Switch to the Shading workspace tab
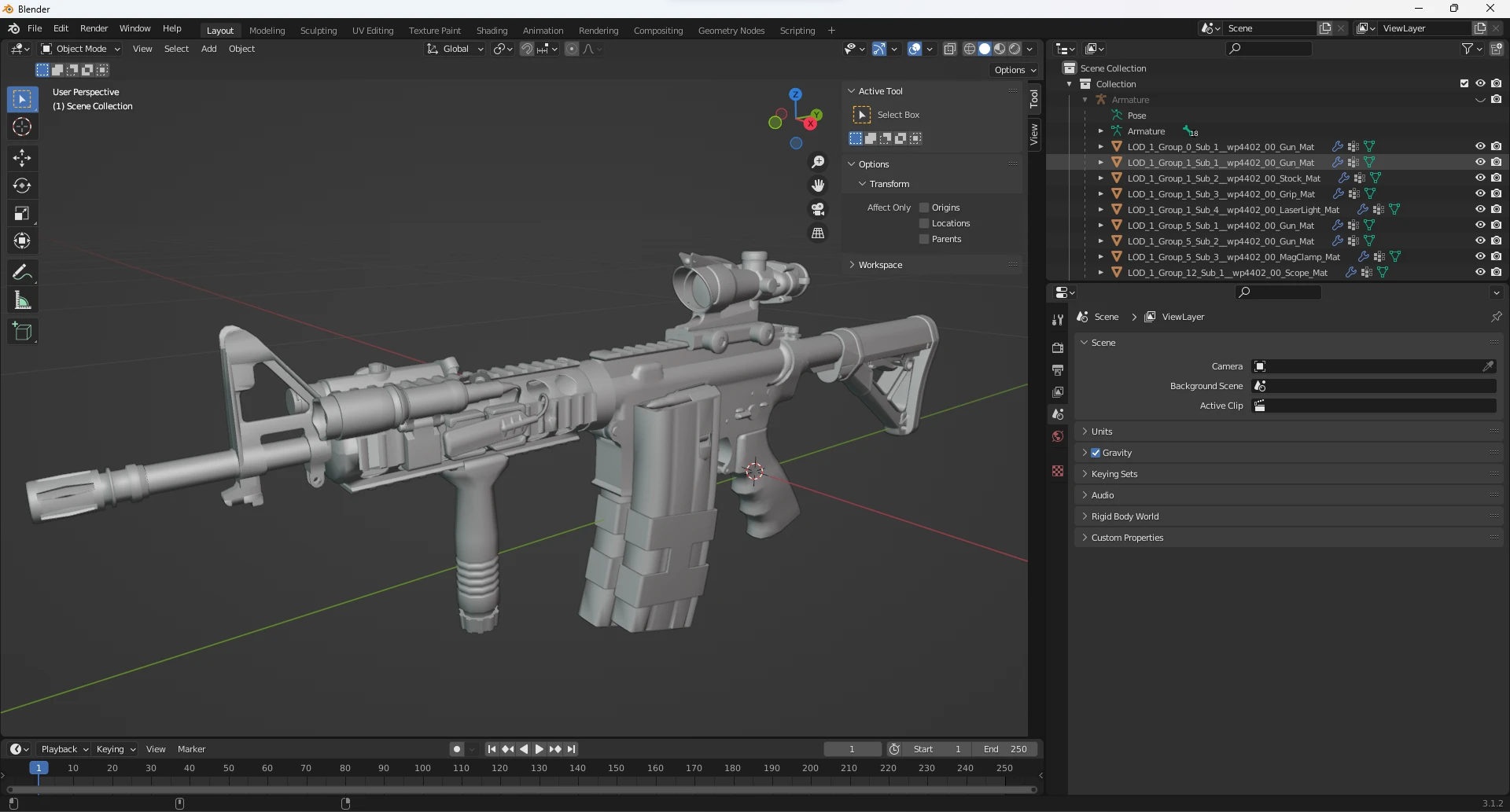This screenshot has height=812, width=1510. pyautogui.click(x=492, y=31)
